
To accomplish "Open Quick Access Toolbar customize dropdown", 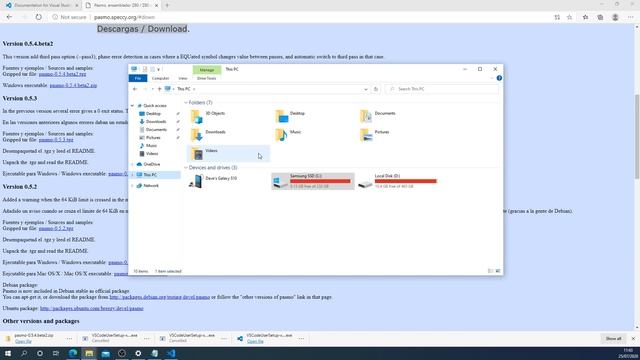I will click(x=158, y=69).
